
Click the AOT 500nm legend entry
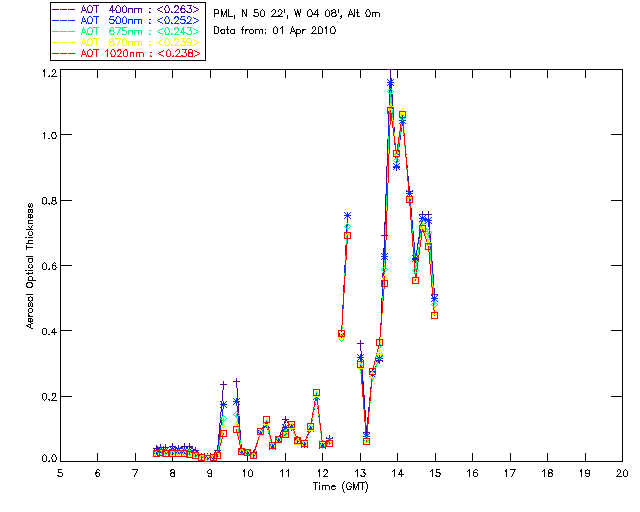click(x=126, y=20)
